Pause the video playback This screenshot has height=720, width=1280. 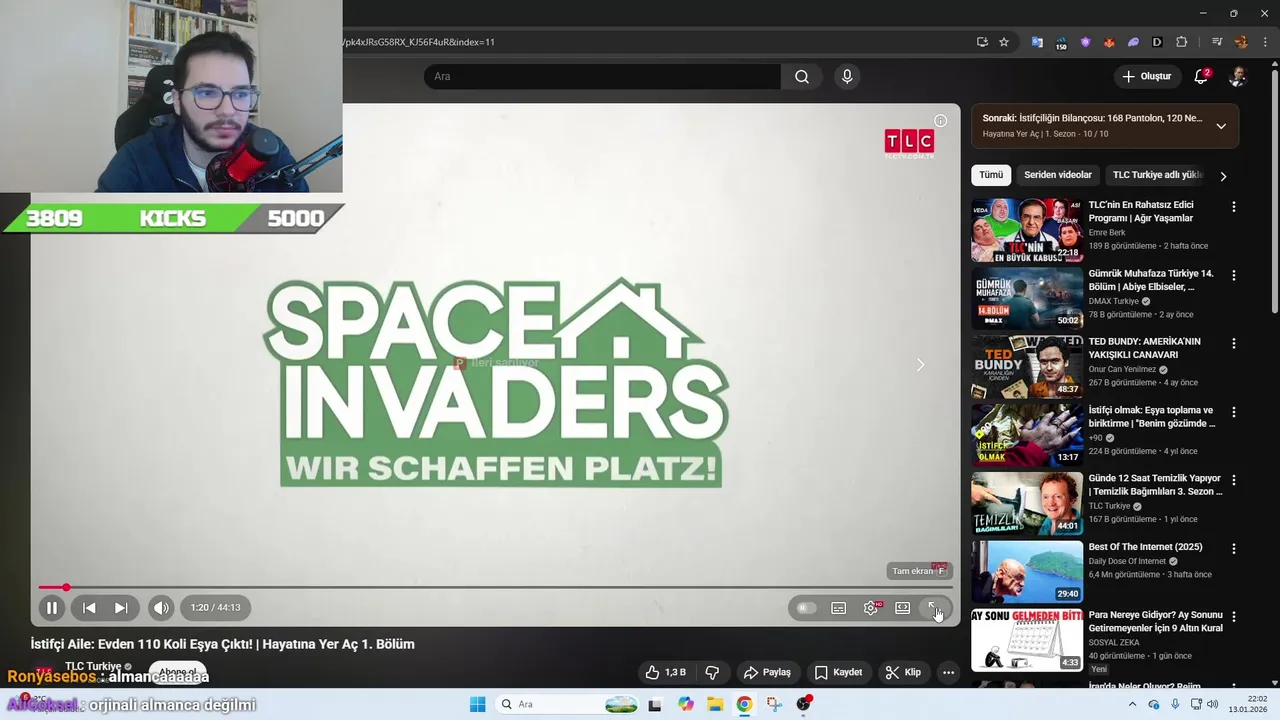coord(52,607)
